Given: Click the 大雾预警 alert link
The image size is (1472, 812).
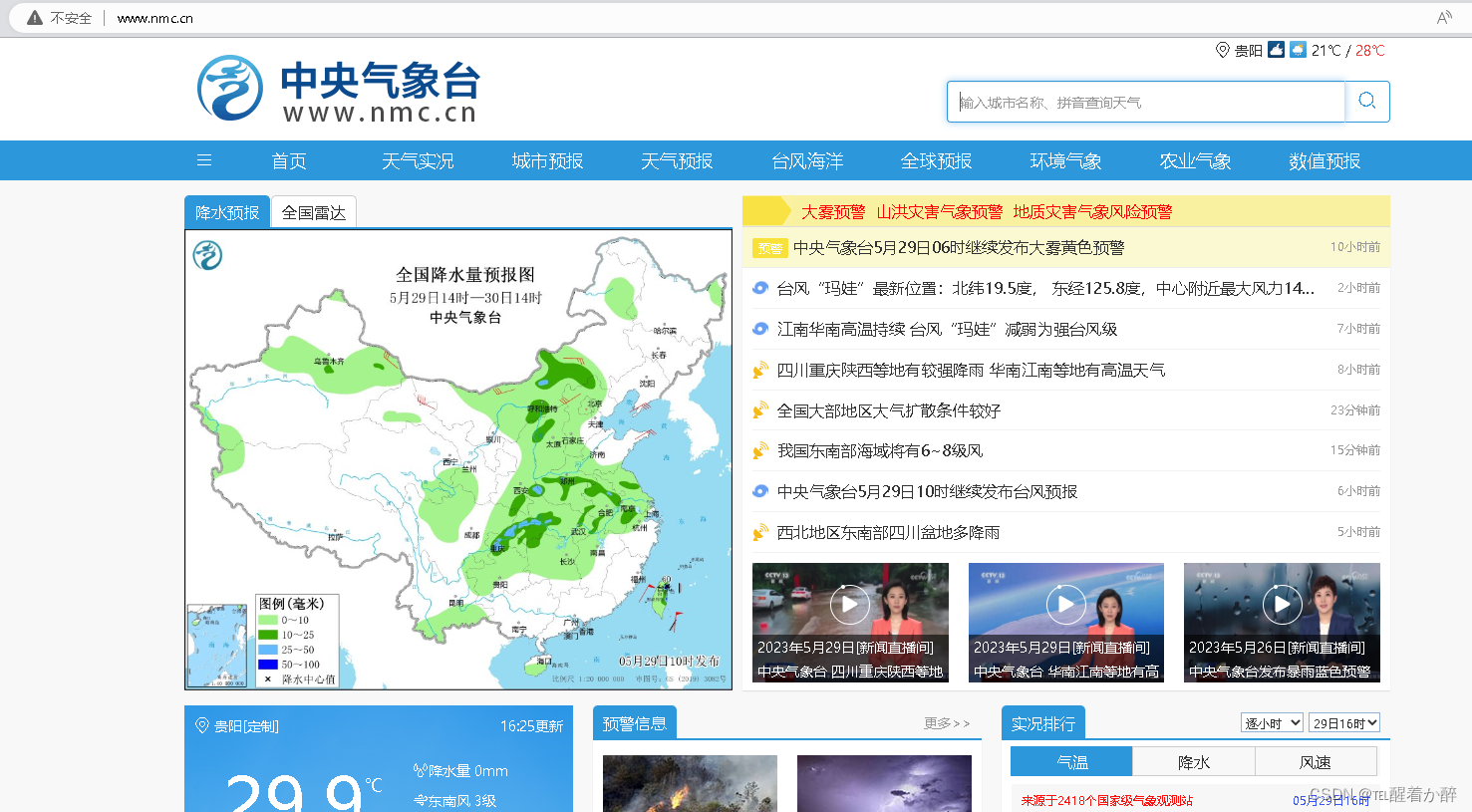Looking at the screenshot, I should [x=833, y=212].
